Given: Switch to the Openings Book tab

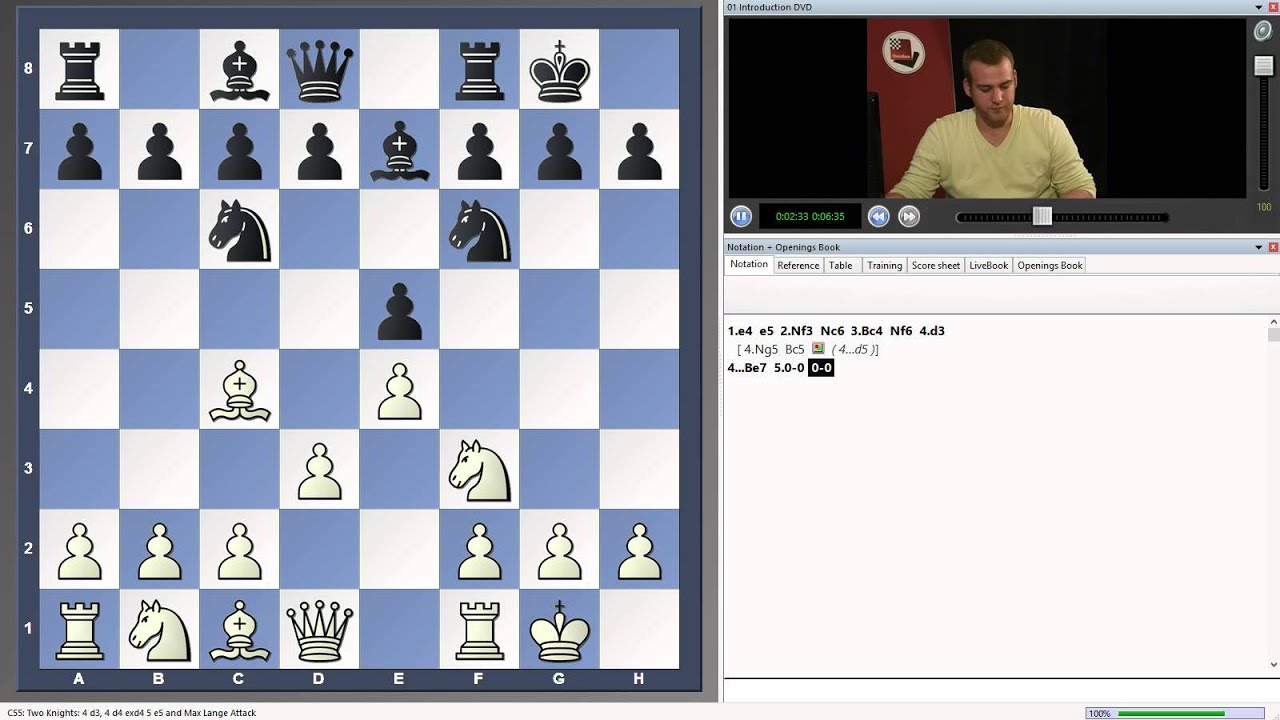Looking at the screenshot, I should point(1050,265).
